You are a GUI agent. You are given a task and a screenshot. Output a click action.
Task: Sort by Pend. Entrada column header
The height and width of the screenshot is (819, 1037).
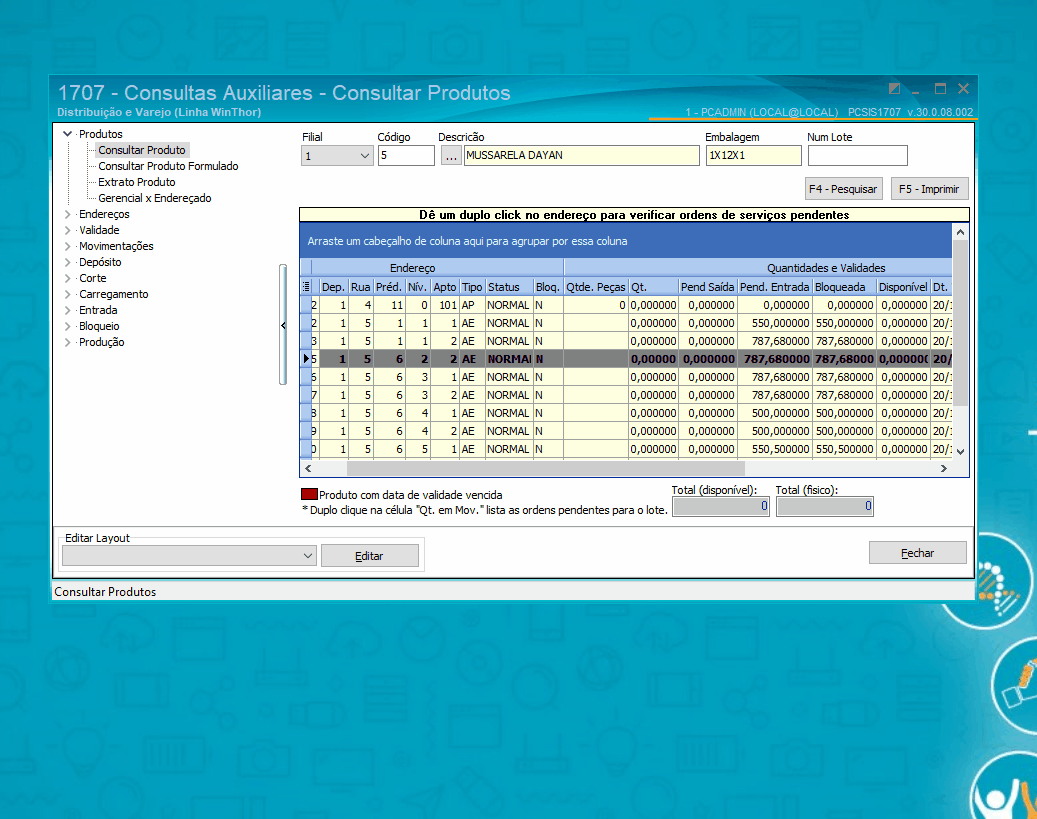tap(774, 287)
